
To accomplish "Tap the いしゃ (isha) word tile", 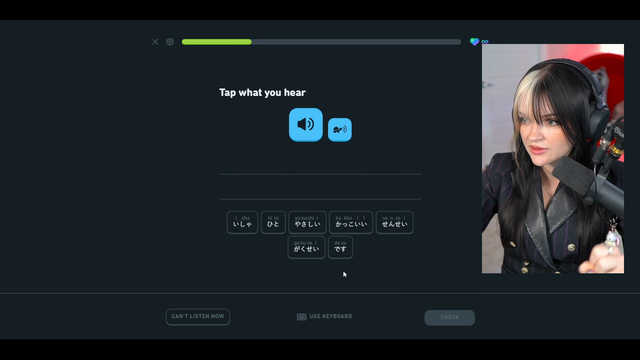I will click(x=242, y=222).
